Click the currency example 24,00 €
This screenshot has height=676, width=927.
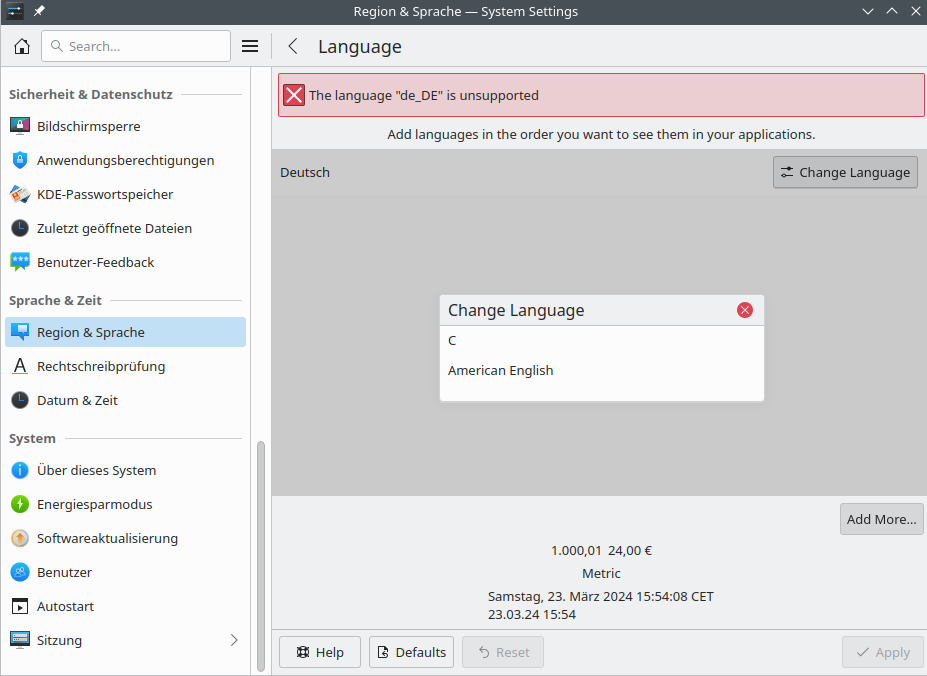(630, 551)
